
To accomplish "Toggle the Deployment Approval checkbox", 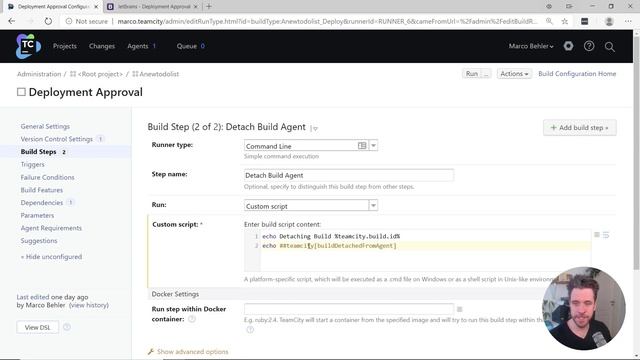I will point(21,92).
